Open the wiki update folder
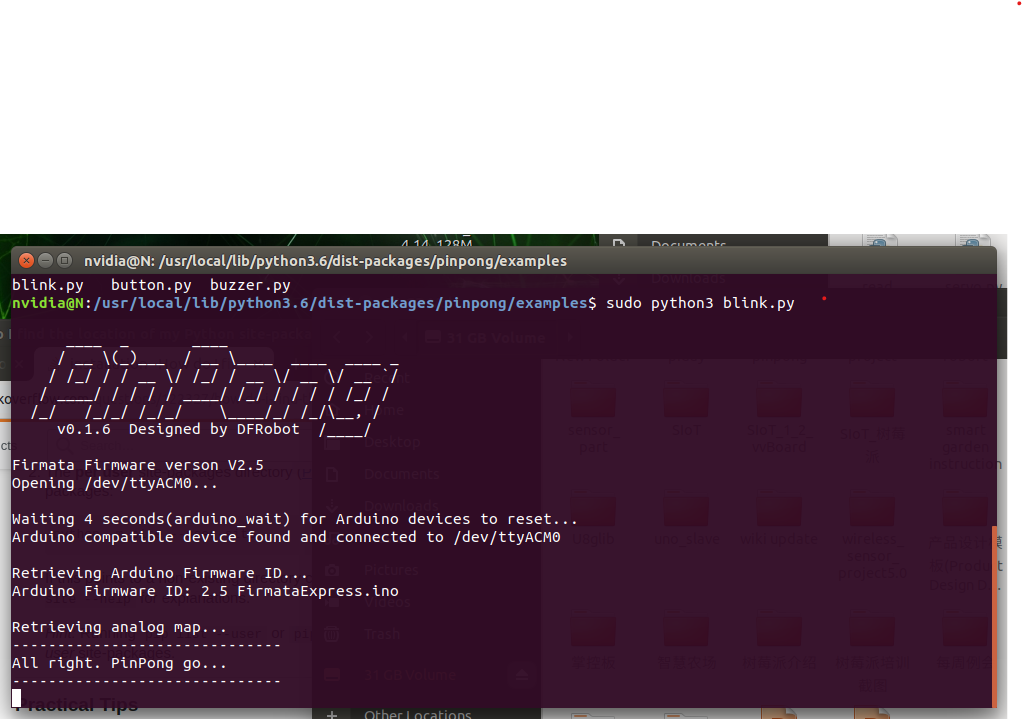The height and width of the screenshot is (719, 1022). point(778,521)
